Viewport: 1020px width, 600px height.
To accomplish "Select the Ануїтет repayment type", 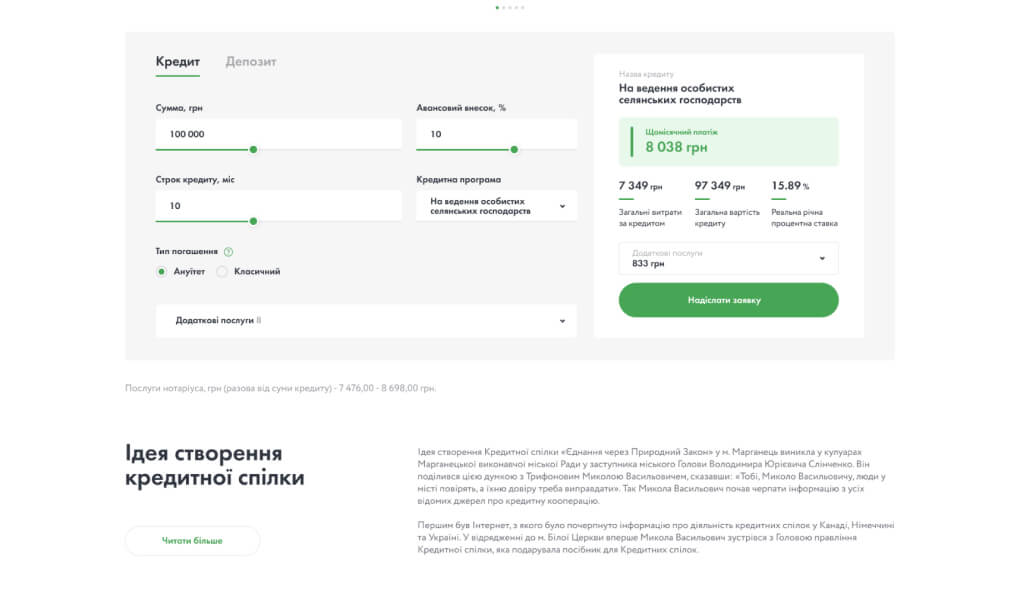I will pyautogui.click(x=161, y=271).
